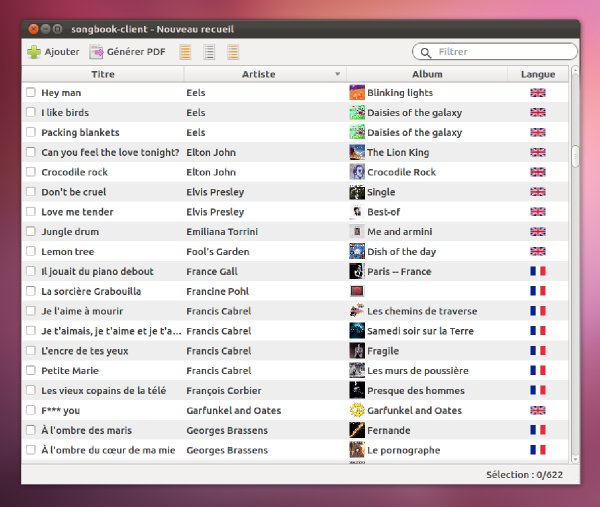Click the magnifier icon in the filter box

(427, 52)
